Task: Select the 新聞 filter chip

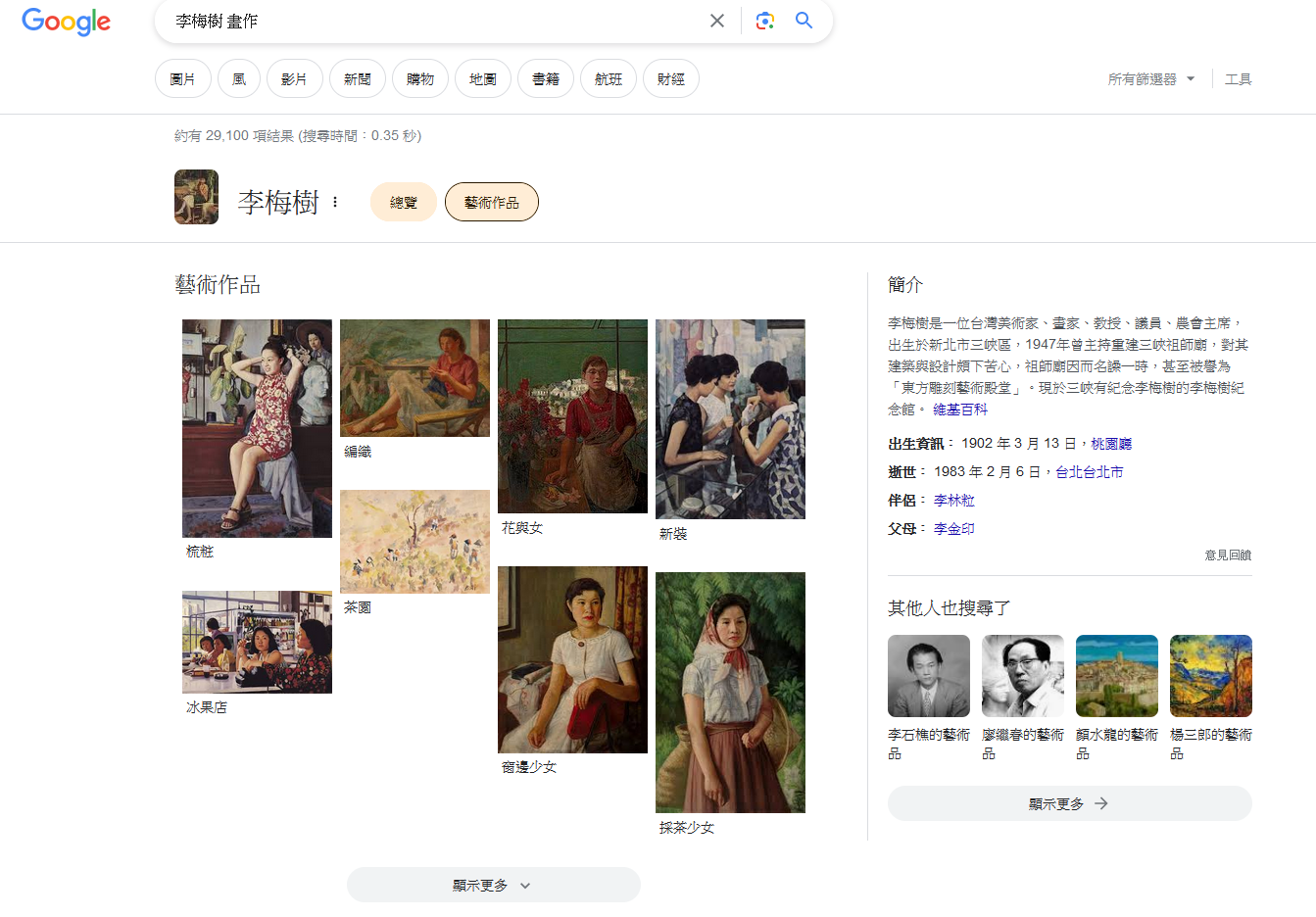Action: coord(358,79)
